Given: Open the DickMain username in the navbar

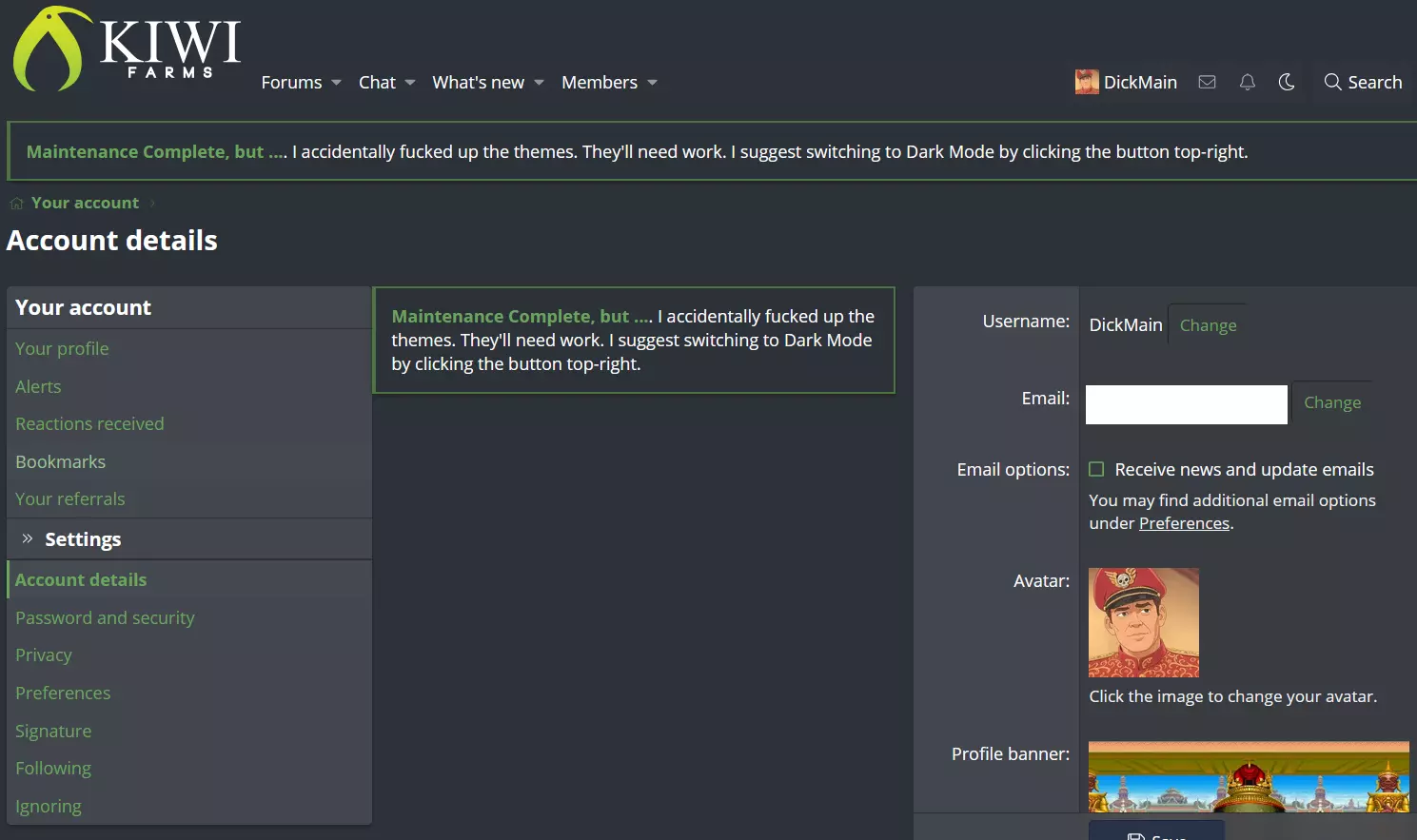Looking at the screenshot, I should tap(1140, 83).
